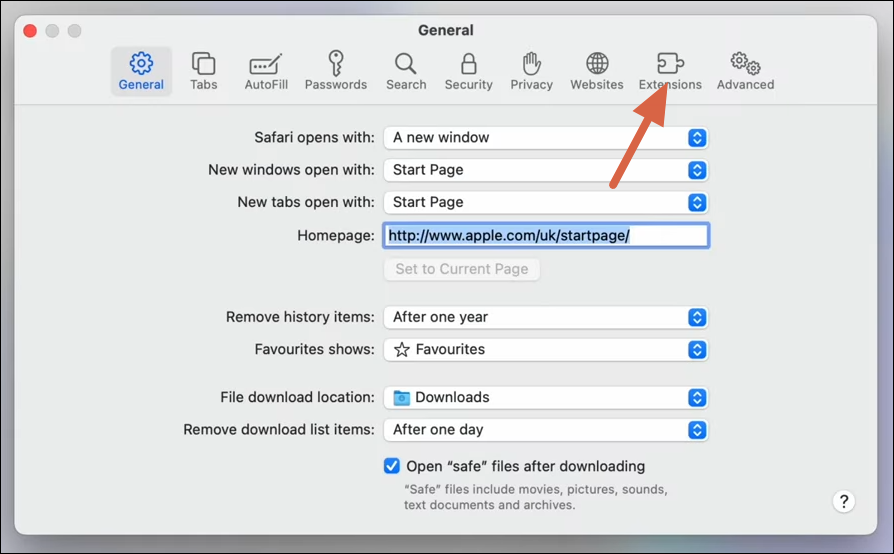Screen dimensions: 894x554
Task: Expand the Safari opens with dropdown
Action: [546, 137]
